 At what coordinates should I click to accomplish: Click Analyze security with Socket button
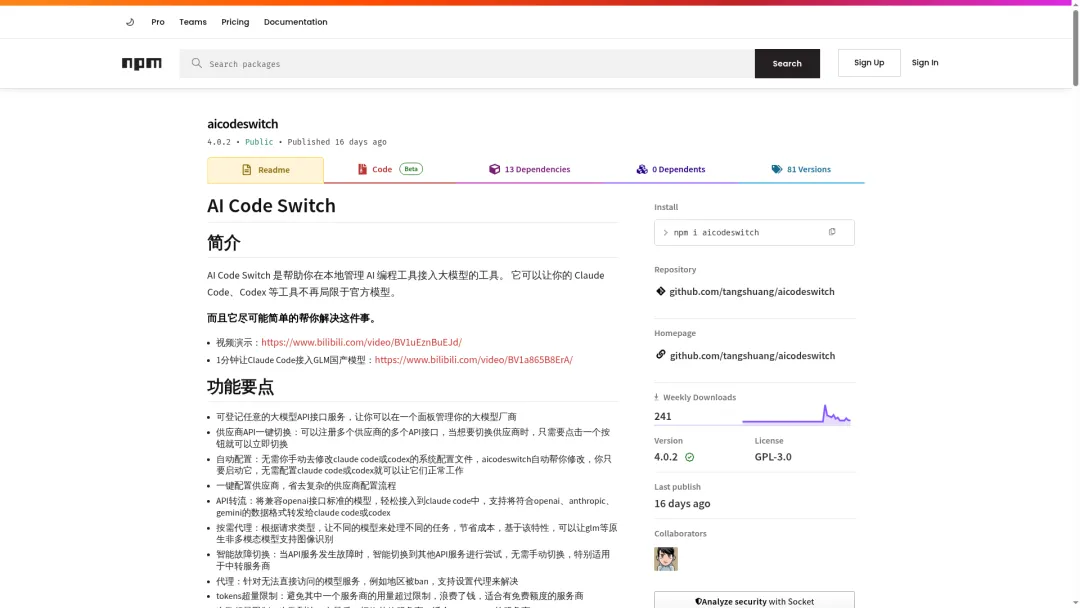(754, 600)
